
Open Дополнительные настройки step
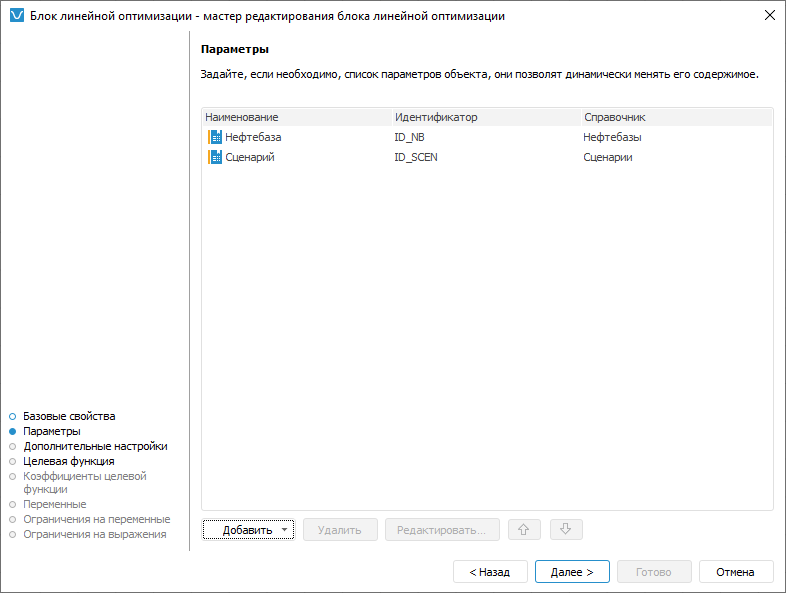coord(95,446)
